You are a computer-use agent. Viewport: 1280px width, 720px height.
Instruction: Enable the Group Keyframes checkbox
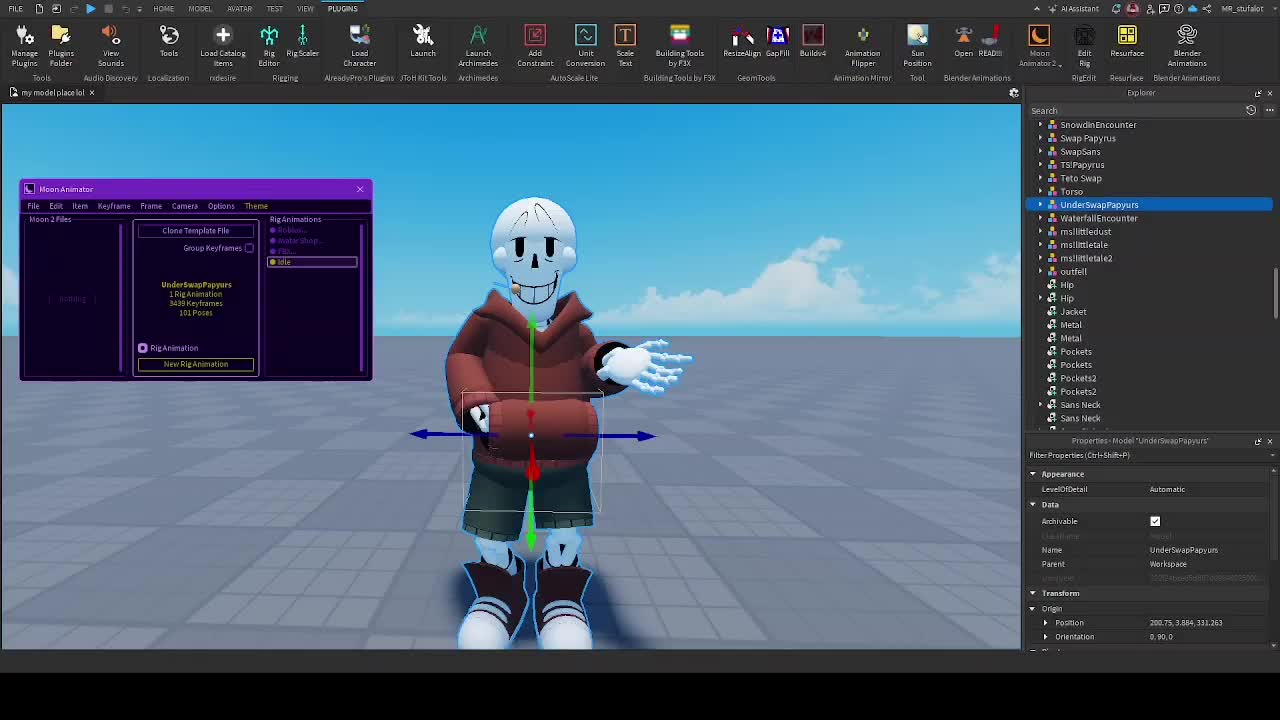249,248
